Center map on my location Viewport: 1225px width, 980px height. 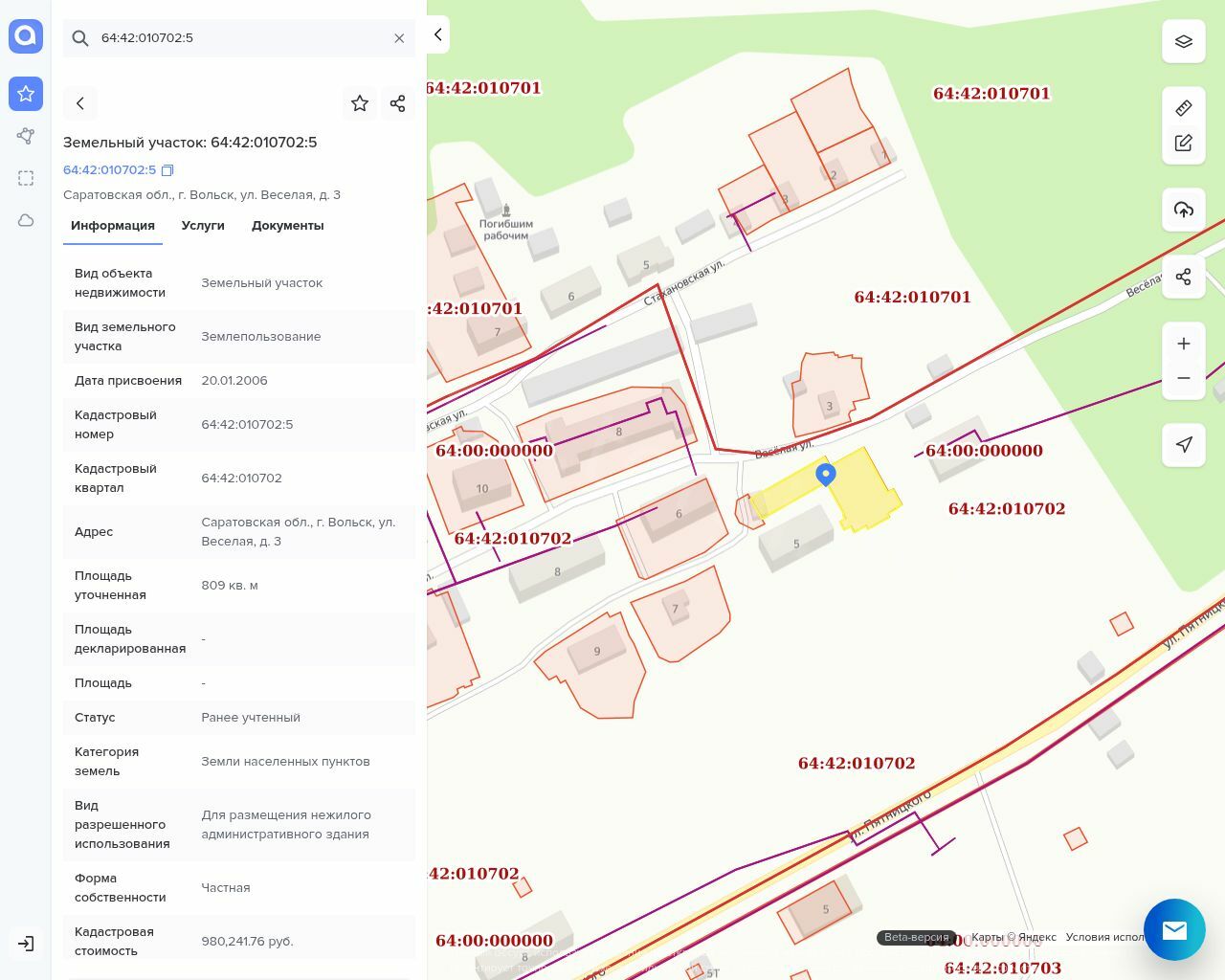[x=1183, y=444]
